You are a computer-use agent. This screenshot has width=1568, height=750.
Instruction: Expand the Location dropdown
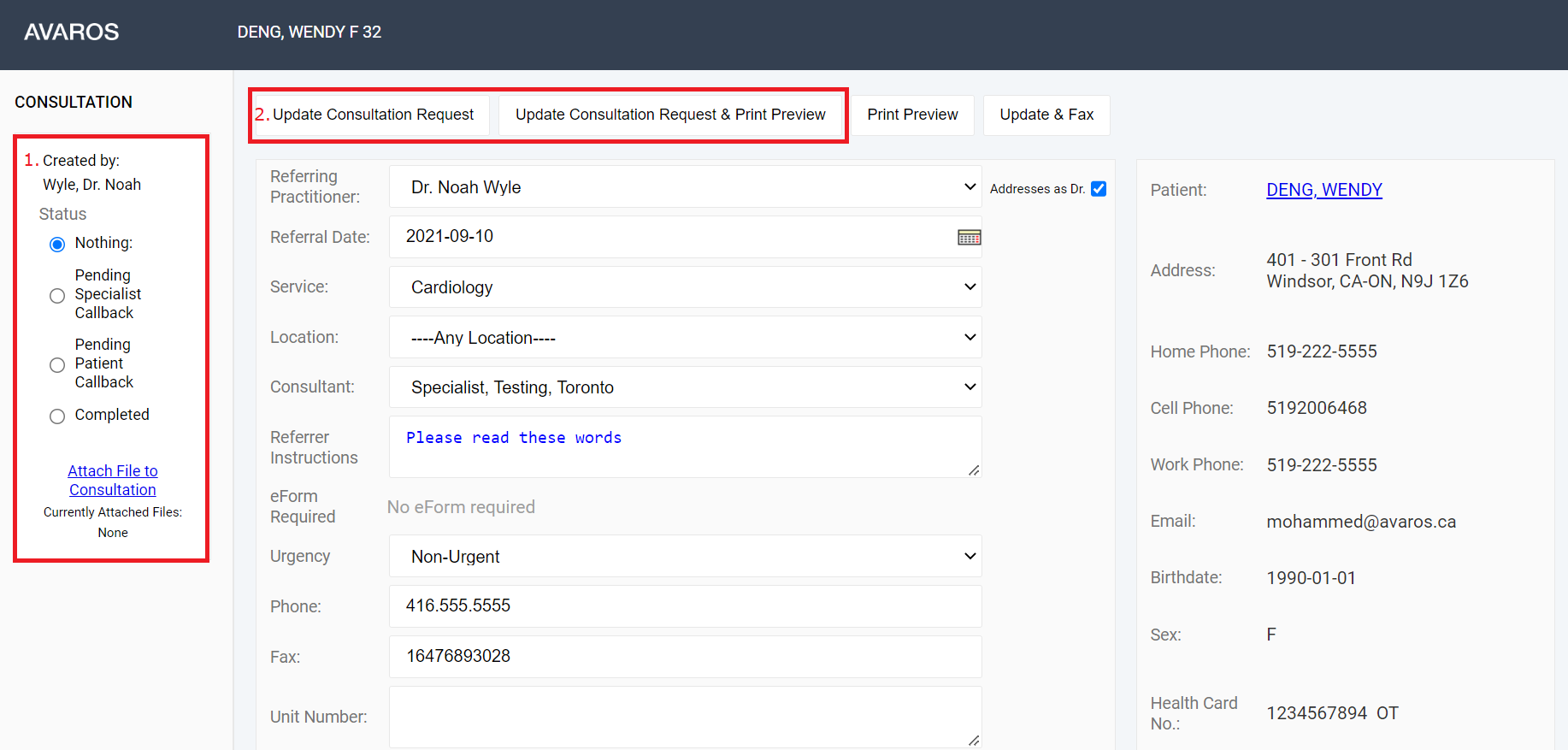coord(685,338)
